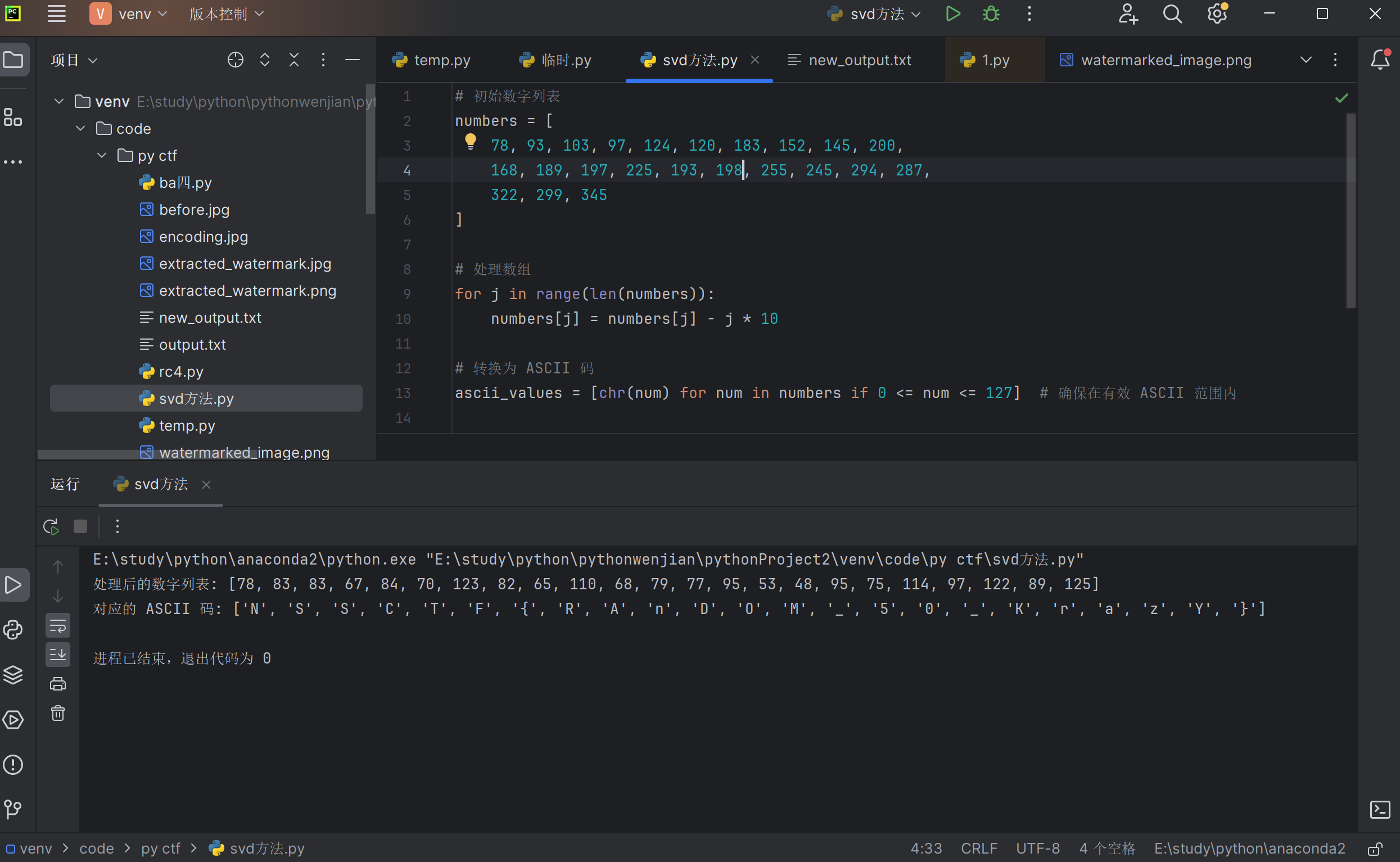
Task: Open the Python Packages layers icon
Action: tap(13, 674)
